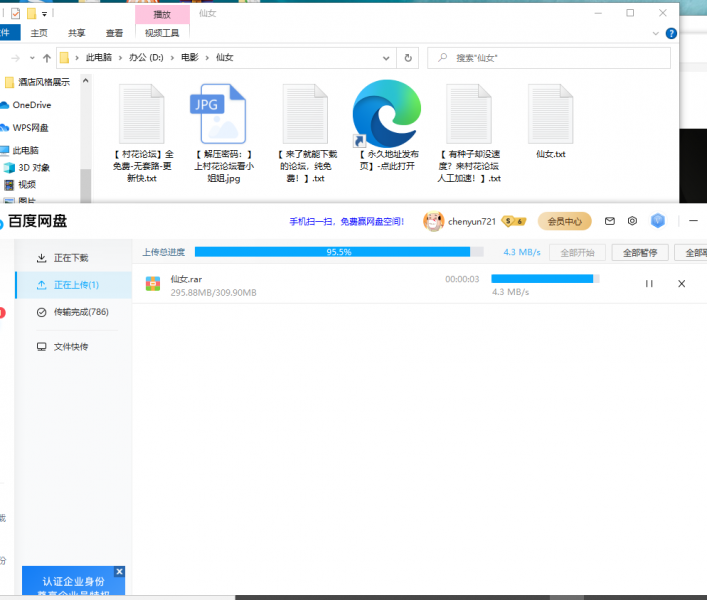Click the 全部暂停 button

[x=639, y=253]
